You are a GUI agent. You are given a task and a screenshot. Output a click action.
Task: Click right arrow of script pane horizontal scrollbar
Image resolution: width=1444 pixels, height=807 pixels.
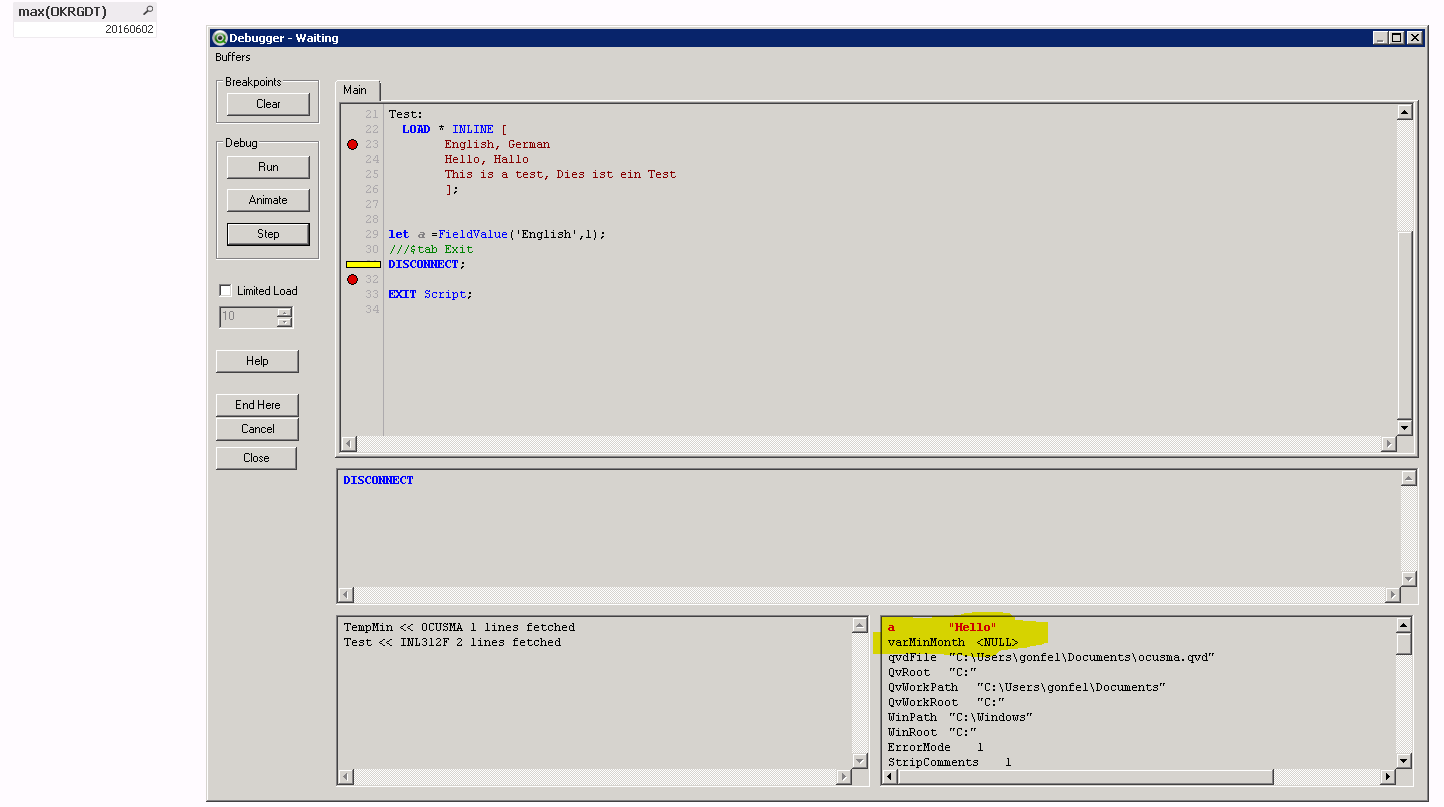1389,444
